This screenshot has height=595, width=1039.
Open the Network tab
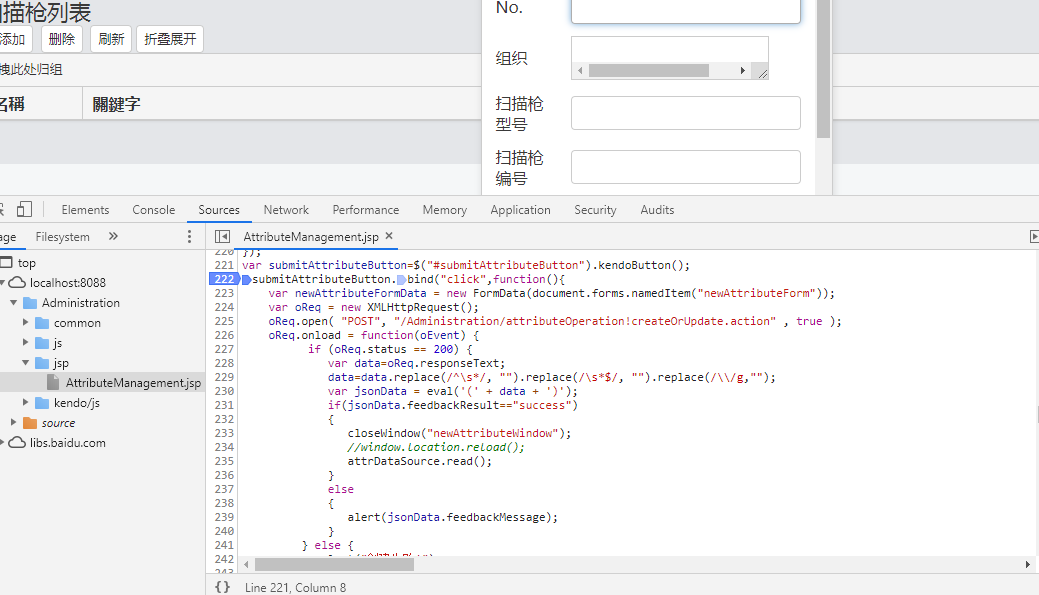pos(286,209)
